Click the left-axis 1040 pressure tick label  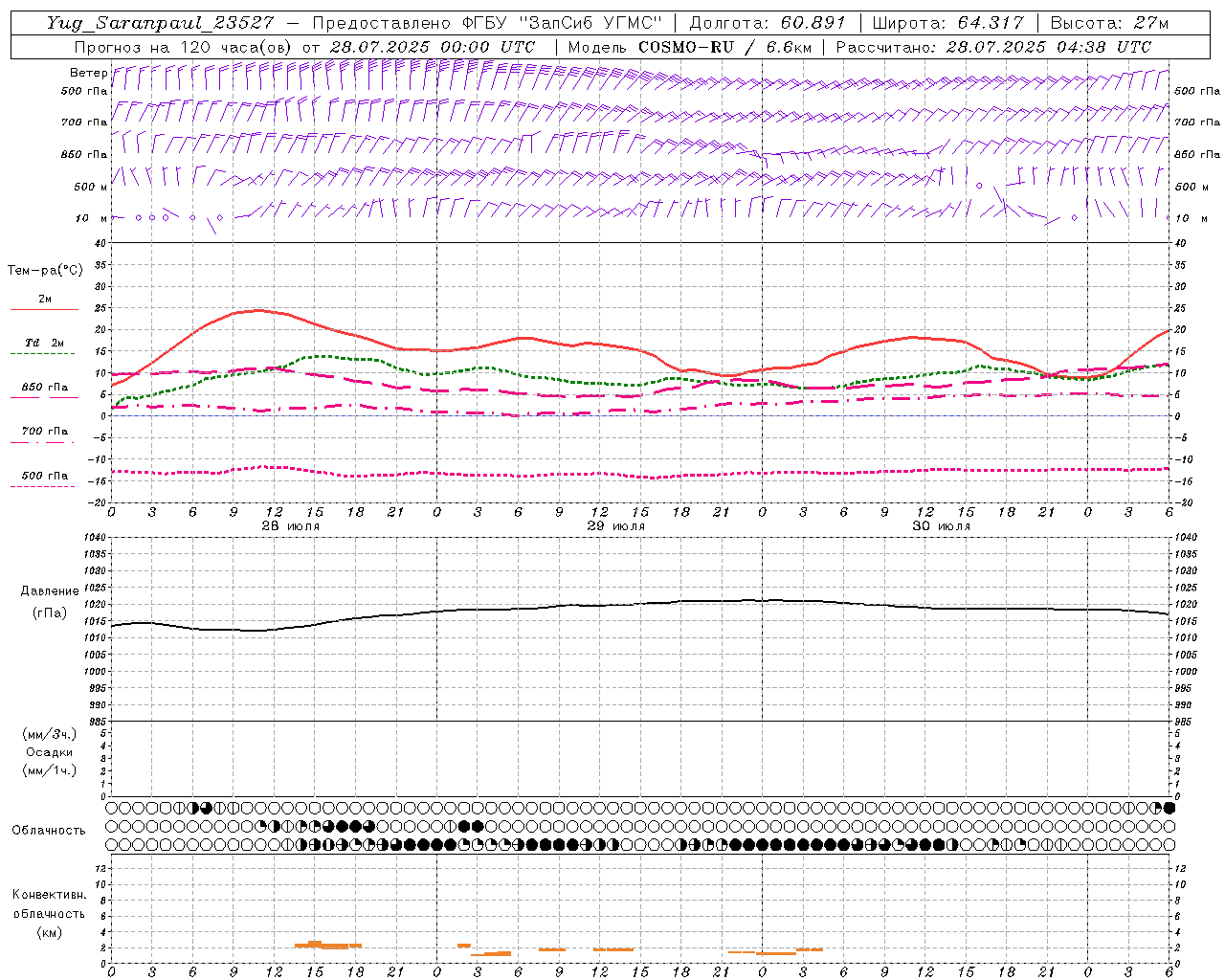[94, 538]
